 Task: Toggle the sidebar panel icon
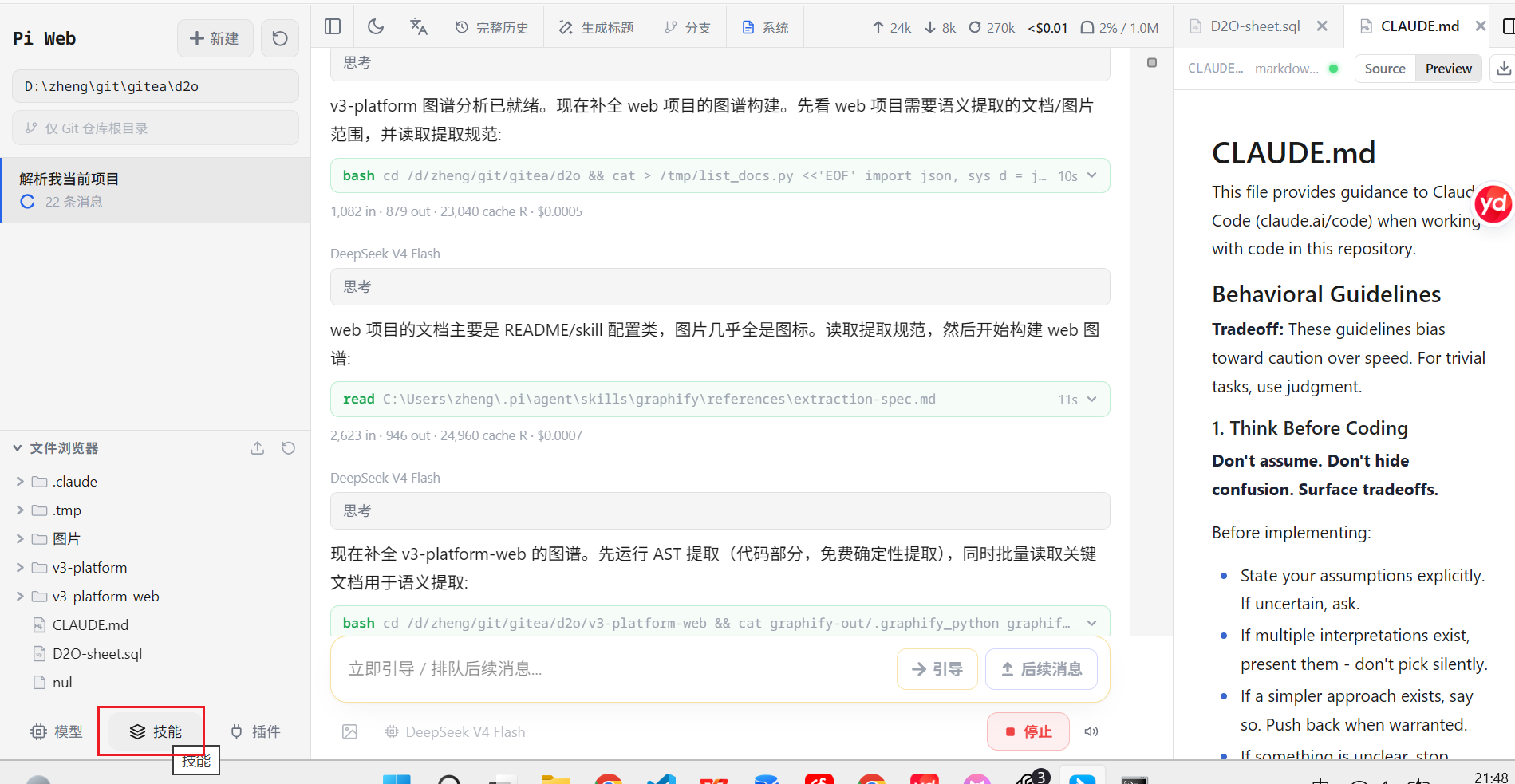(333, 27)
